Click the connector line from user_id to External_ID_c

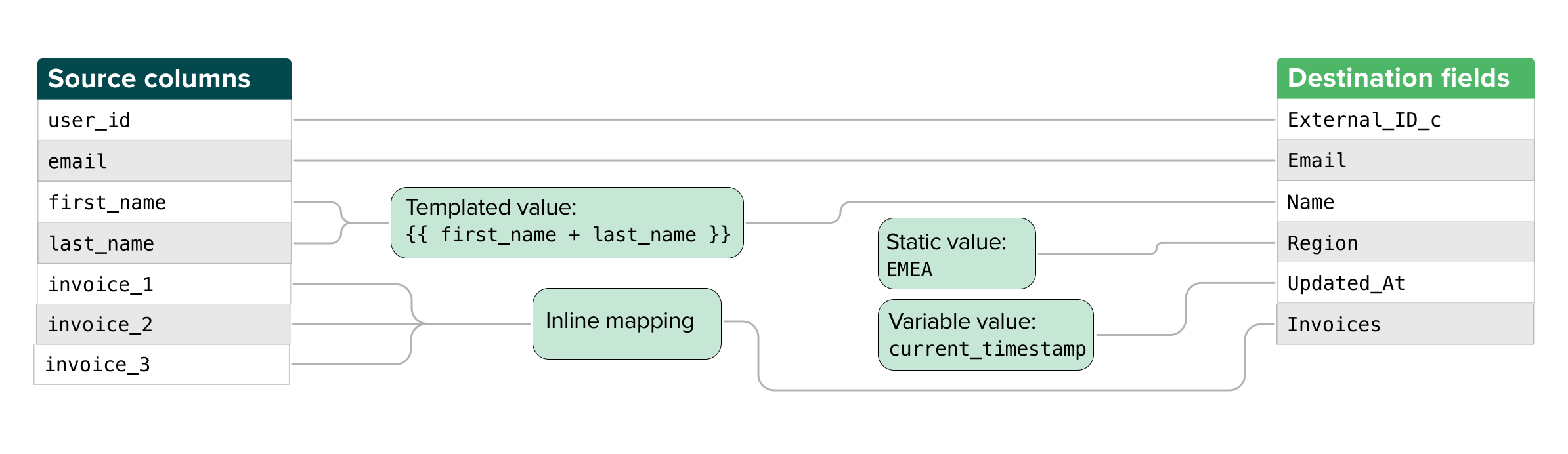[781, 120]
